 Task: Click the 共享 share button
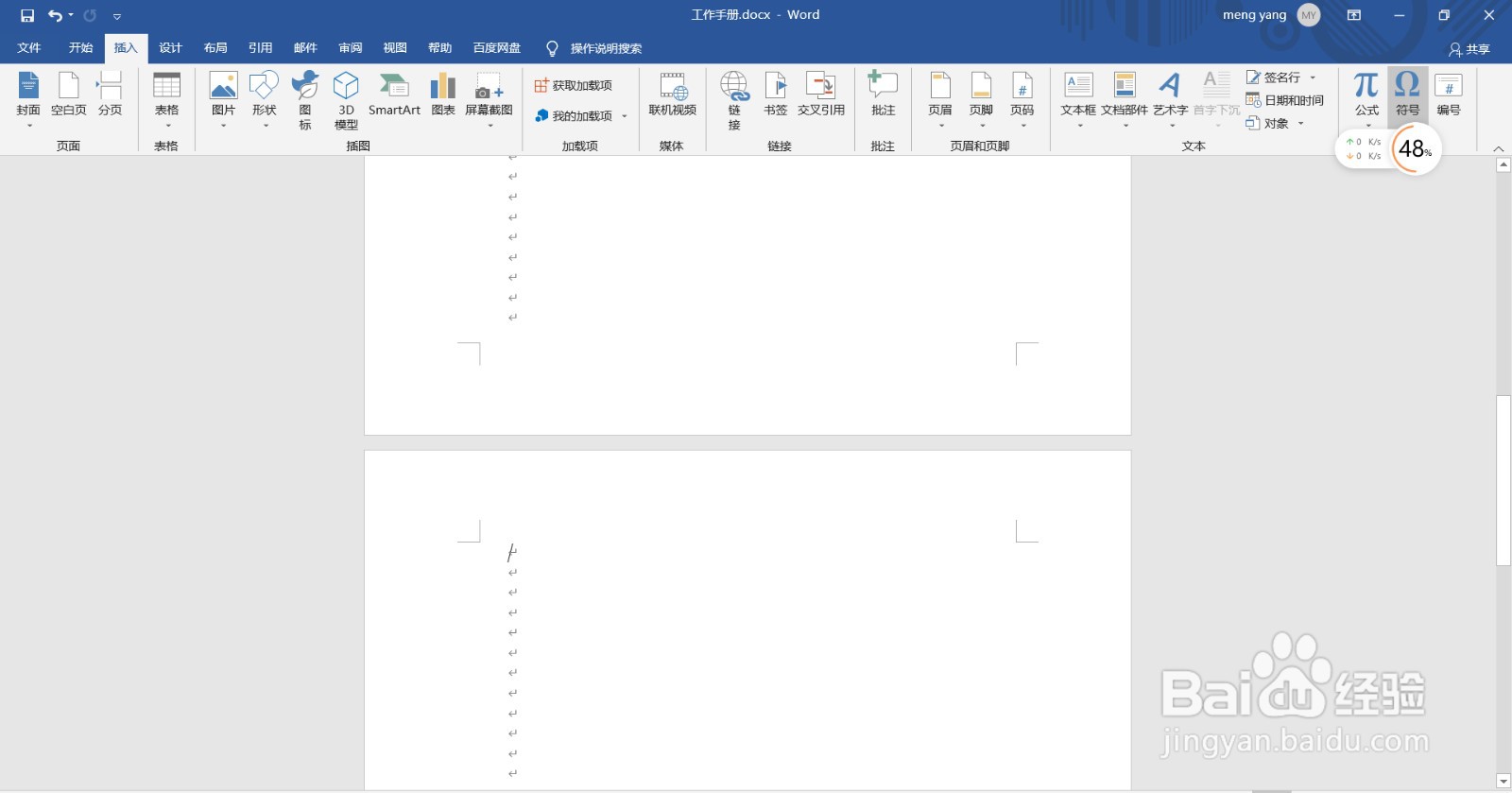tap(1469, 49)
